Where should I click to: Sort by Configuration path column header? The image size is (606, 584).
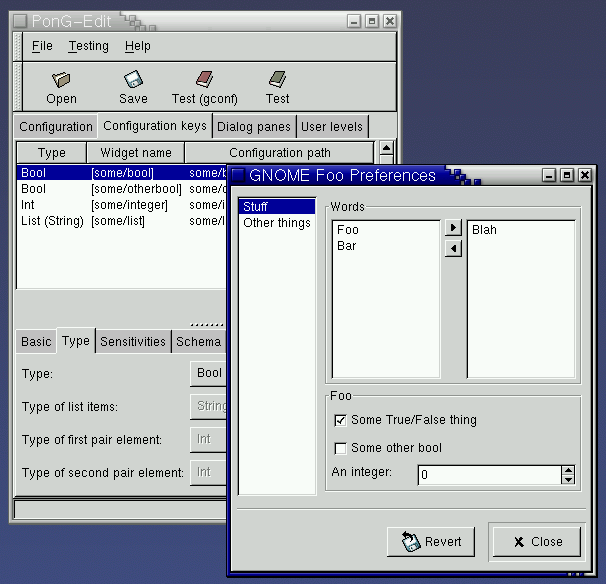pyautogui.click(x=280, y=153)
